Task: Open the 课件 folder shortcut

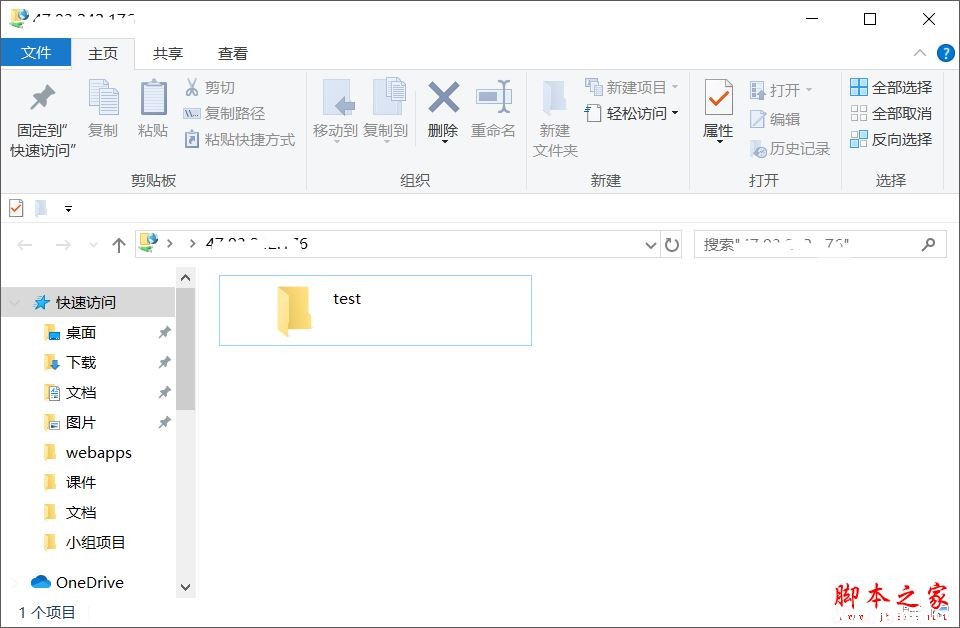Action: [70, 482]
